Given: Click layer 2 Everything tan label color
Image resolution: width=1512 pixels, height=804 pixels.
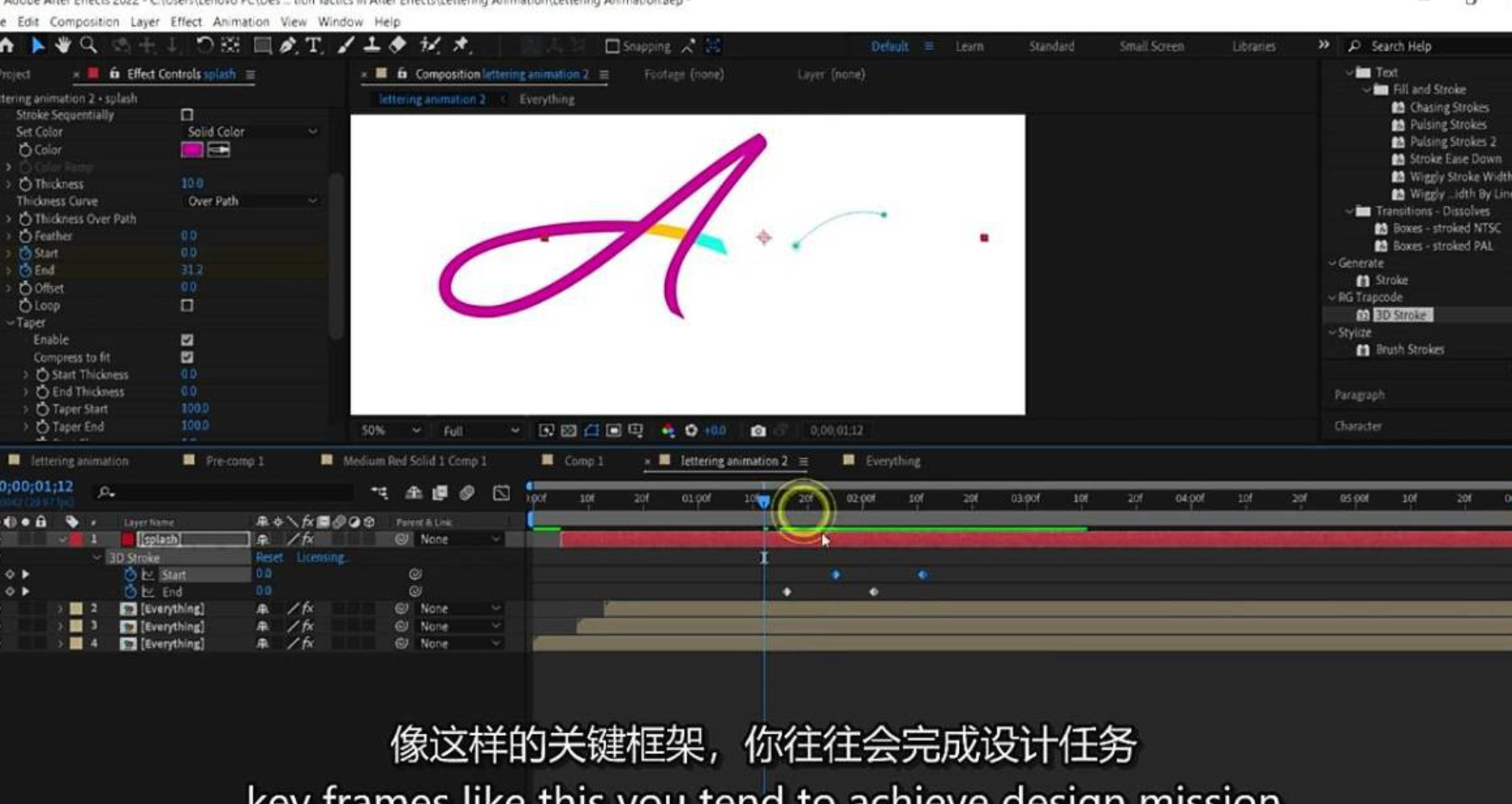Looking at the screenshot, I should [x=76, y=609].
